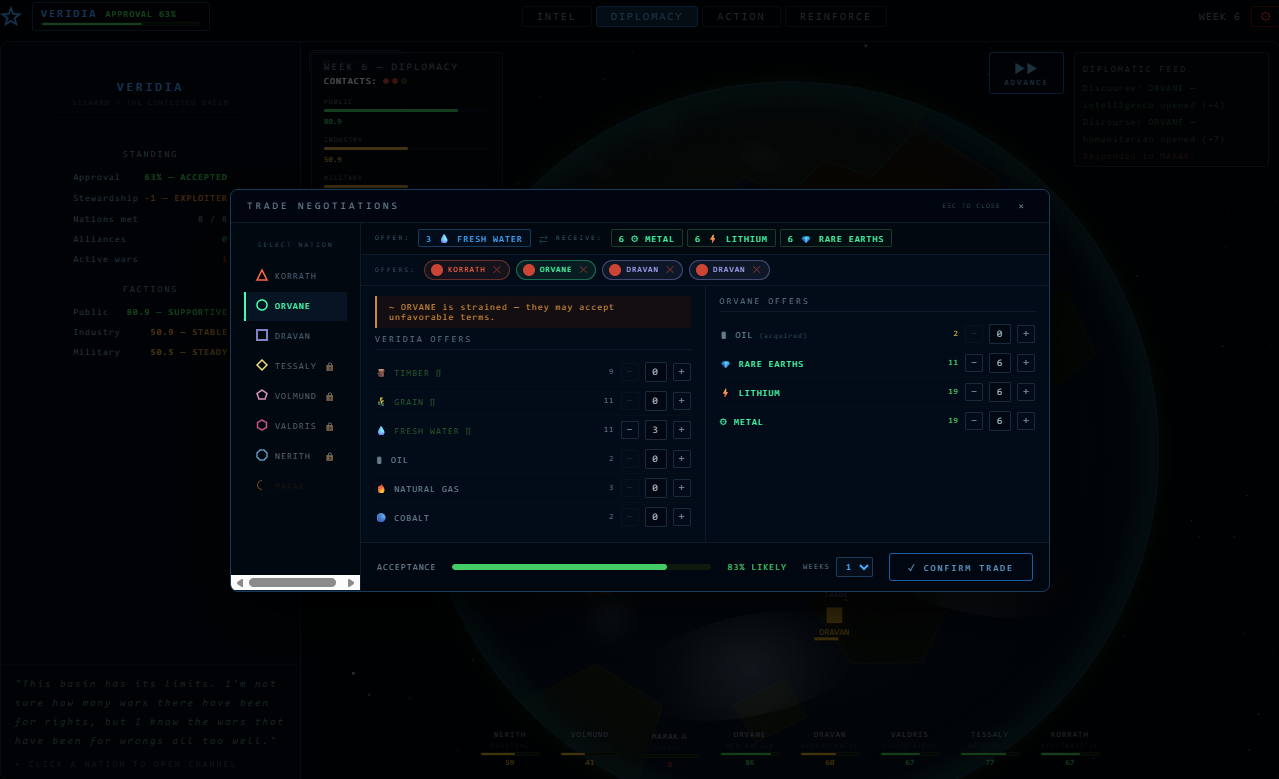1279x779 pixels.
Task: Click the lock icon beside Nerith
Action: pyautogui.click(x=330, y=456)
